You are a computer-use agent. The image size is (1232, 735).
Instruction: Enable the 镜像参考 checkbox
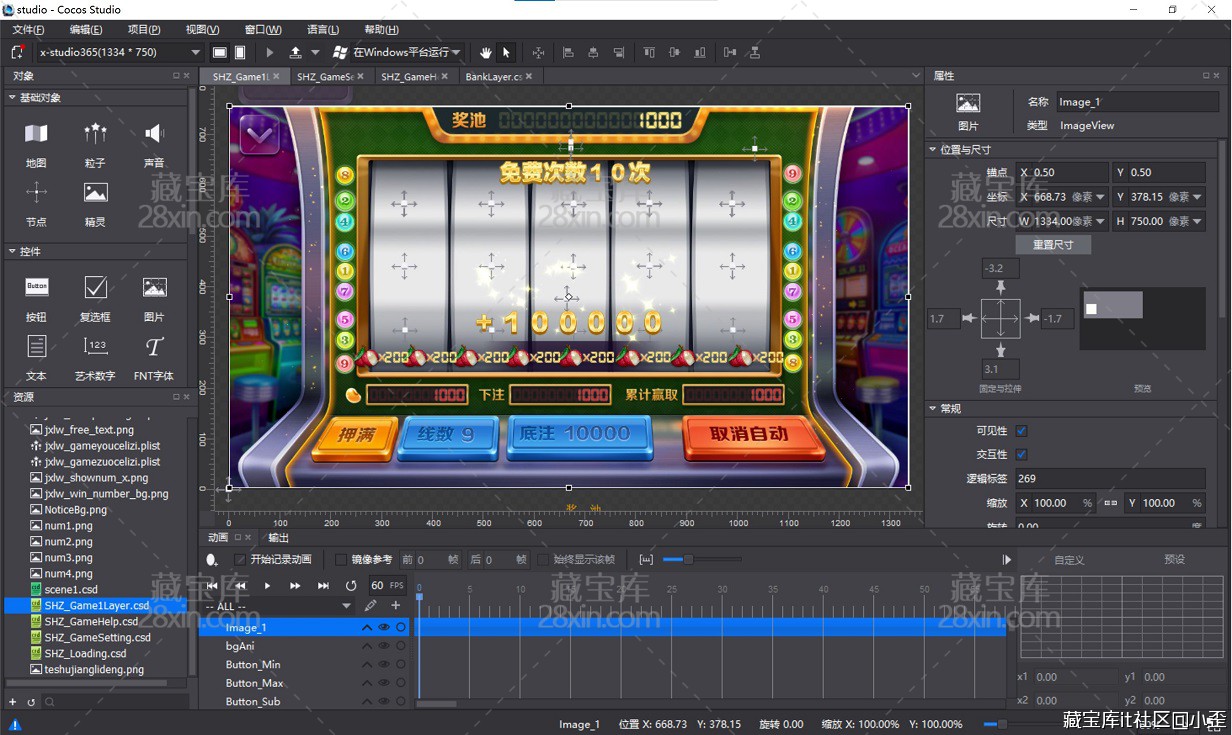(341, 560)
